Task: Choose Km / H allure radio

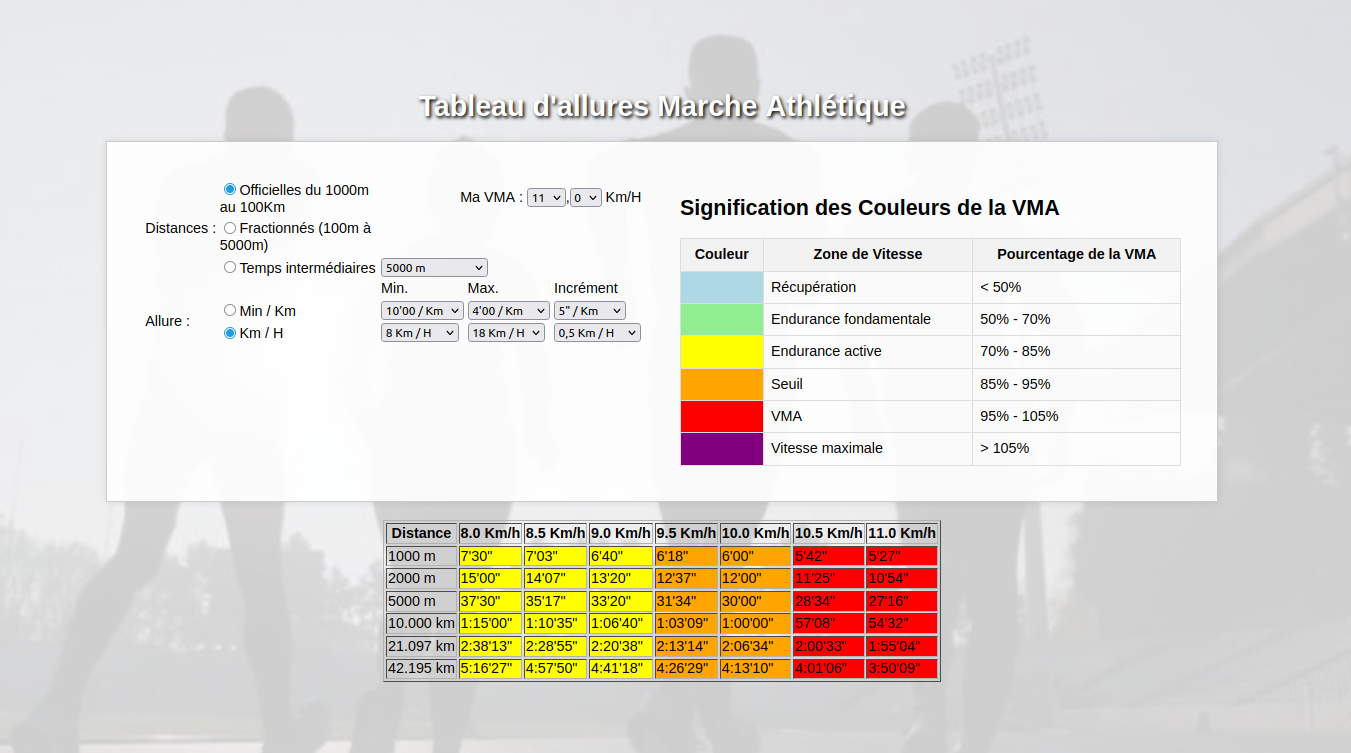Action: tap(230, 333)
